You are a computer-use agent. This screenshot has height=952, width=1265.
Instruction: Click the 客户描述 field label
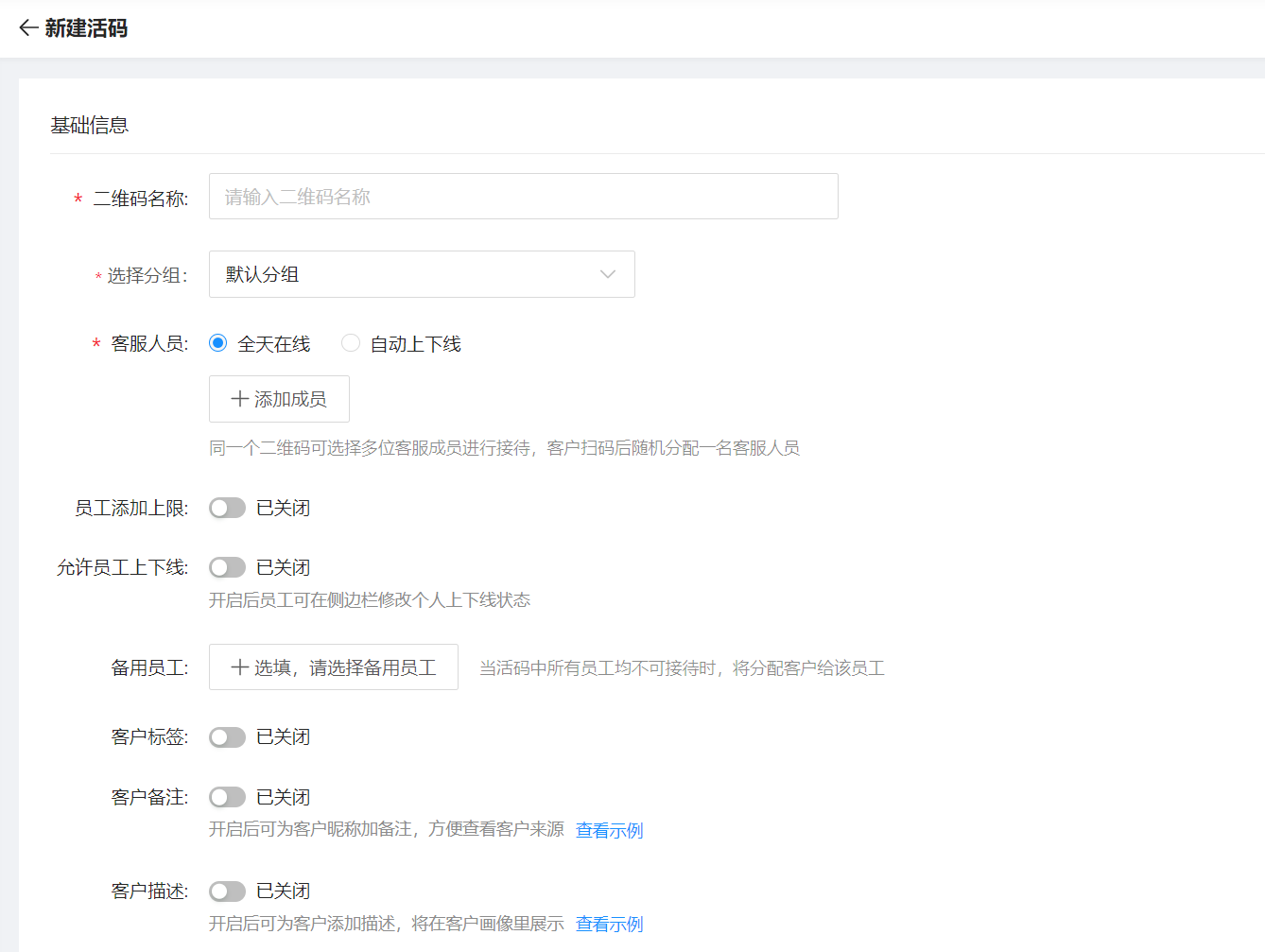click(149, 891)
